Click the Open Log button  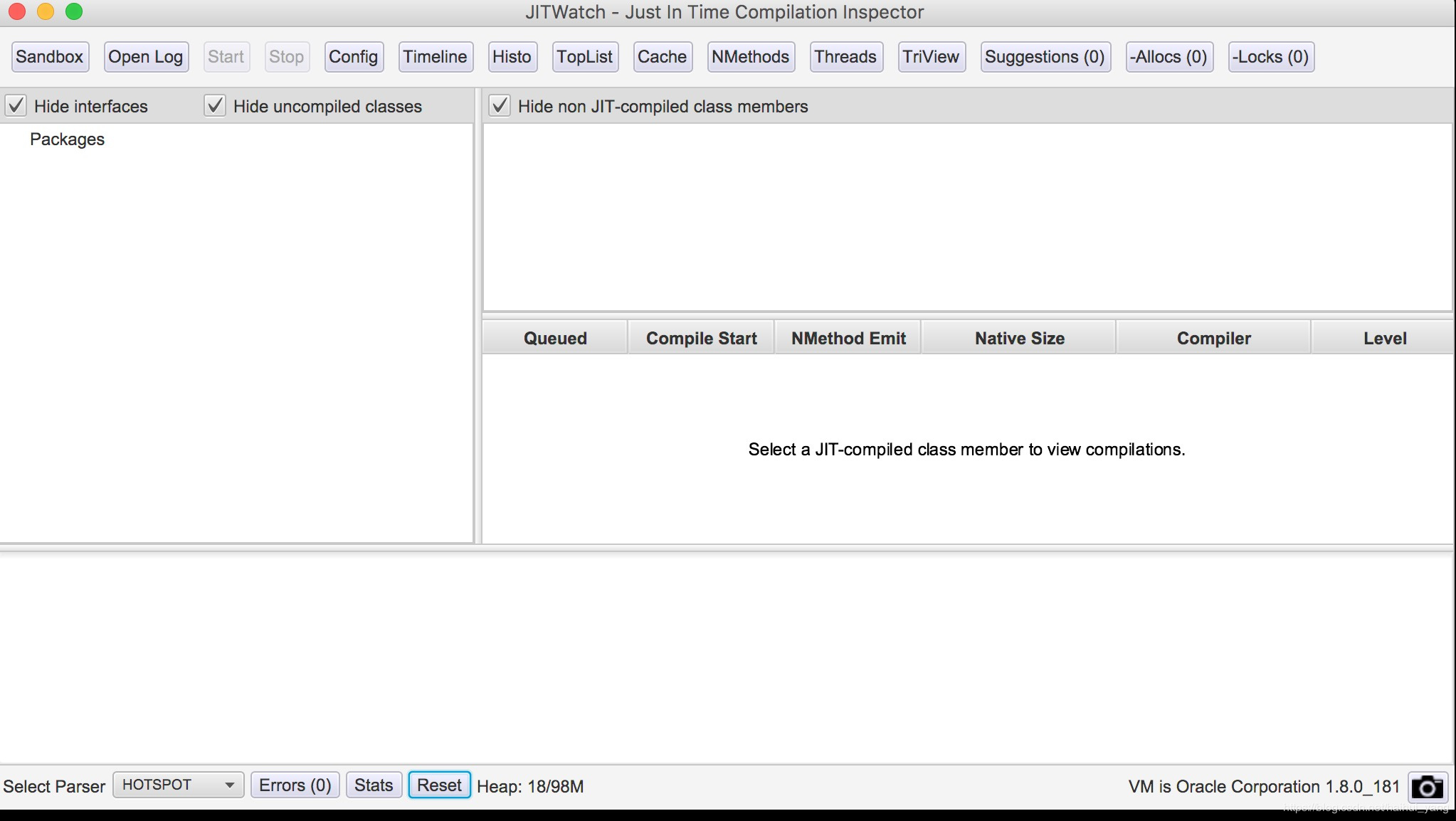pyautogui.click(x=146, y=57)
